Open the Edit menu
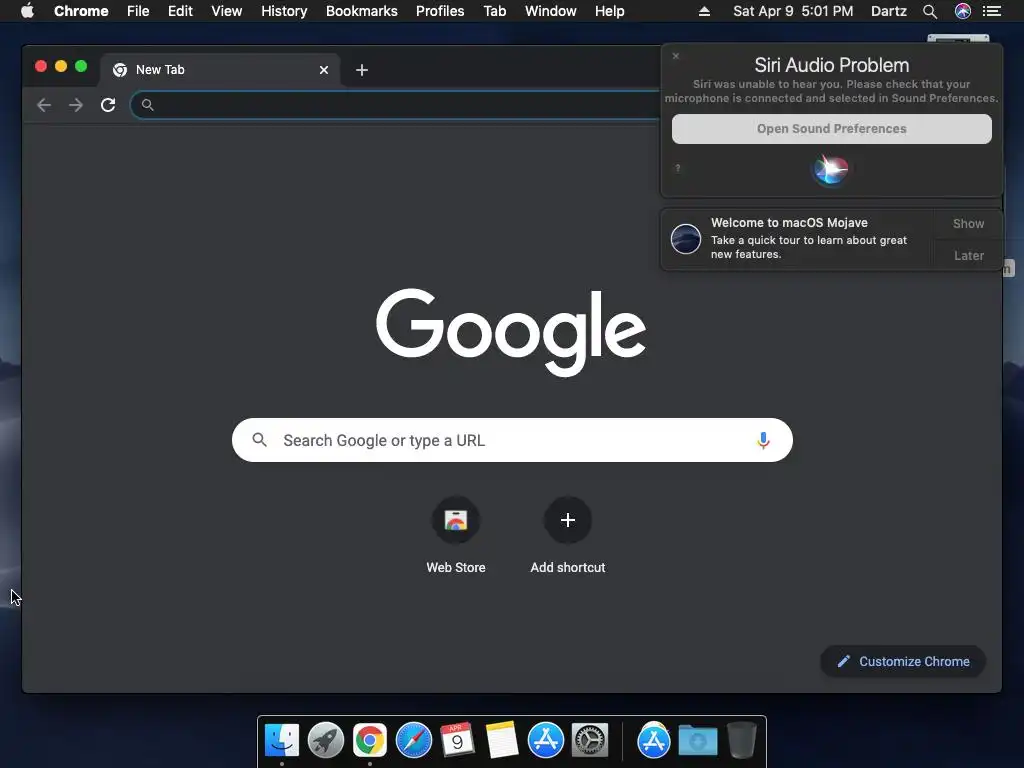 tap(180, 11)
